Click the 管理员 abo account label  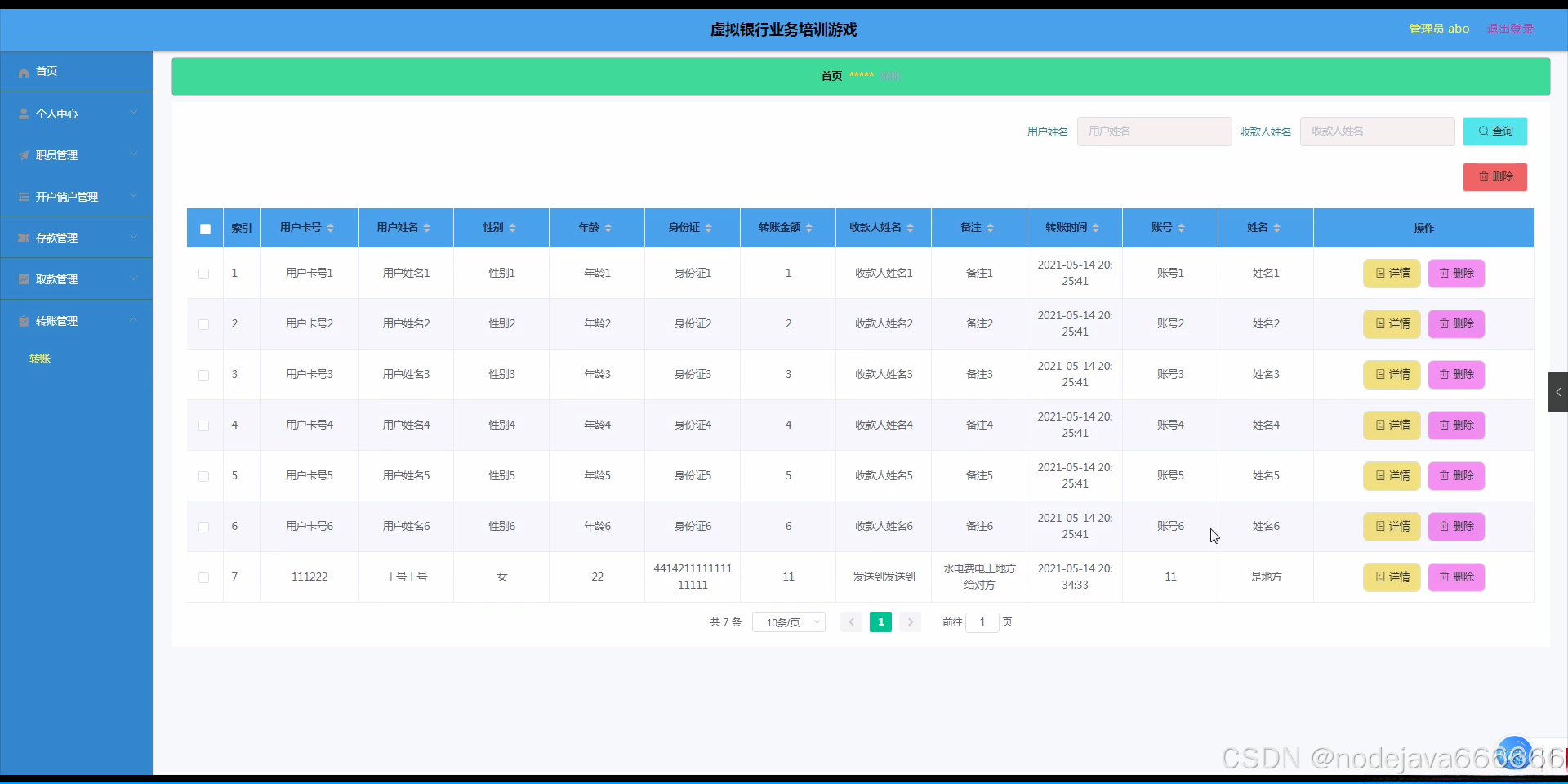(x=1439, y=29)
